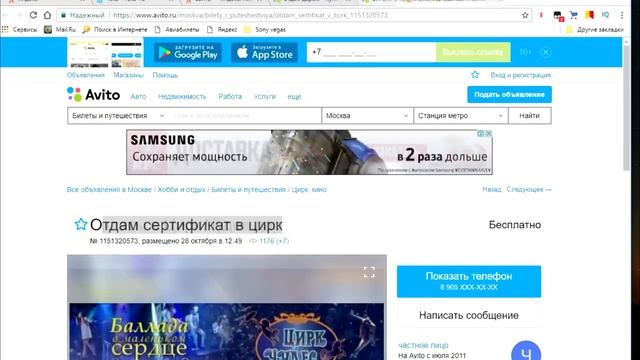Click Подать объявление button
This screenshot has width=640, height=360.
point(509,95)
